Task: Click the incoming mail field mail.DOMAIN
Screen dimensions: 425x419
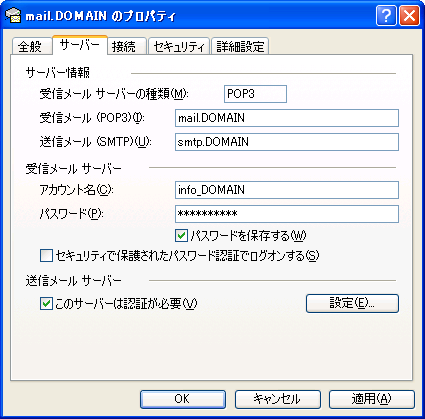Action: pyautogui.click(x=287, y=118)
